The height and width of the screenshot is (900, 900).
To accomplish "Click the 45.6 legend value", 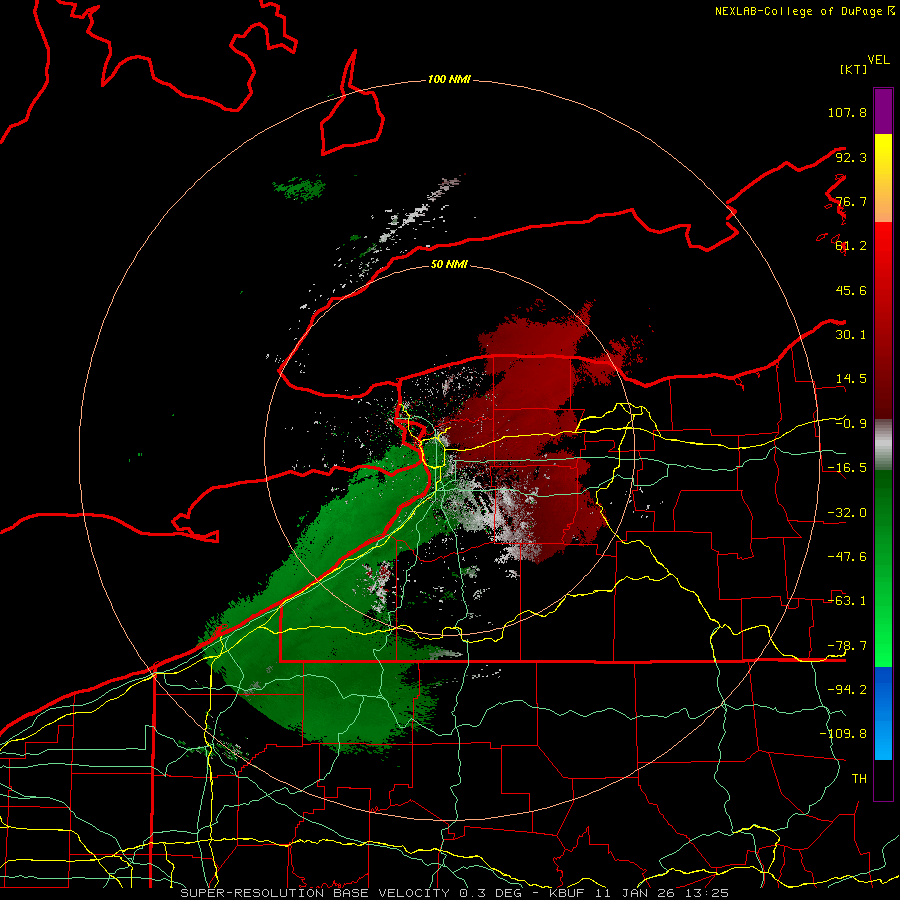I will coord(851,290).
